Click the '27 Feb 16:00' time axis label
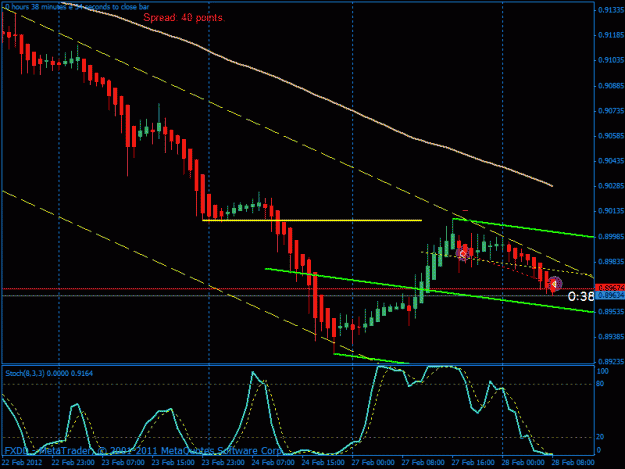Screen dimensions: 625x469 [x=473, y=462]
